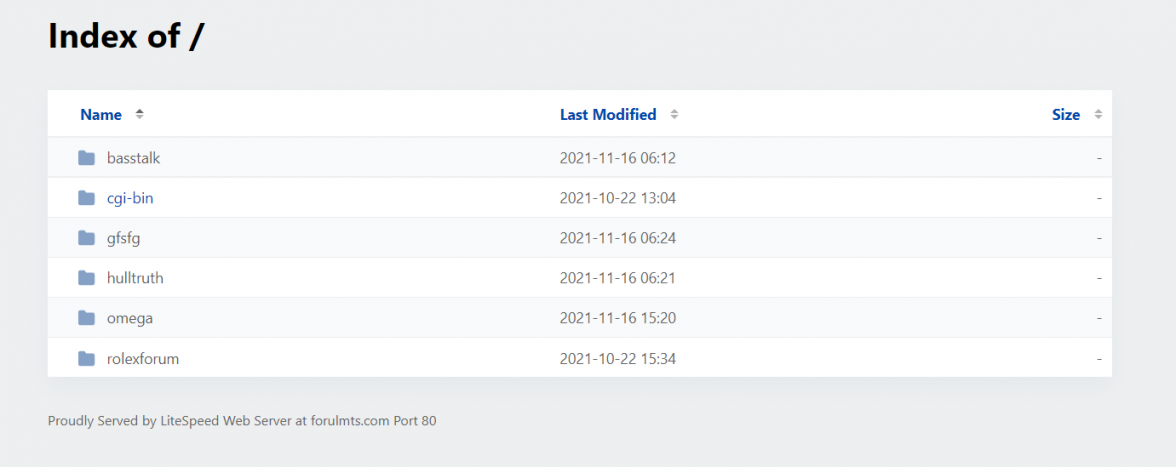Click the sort arrows next to Size

click(1098, 114)
